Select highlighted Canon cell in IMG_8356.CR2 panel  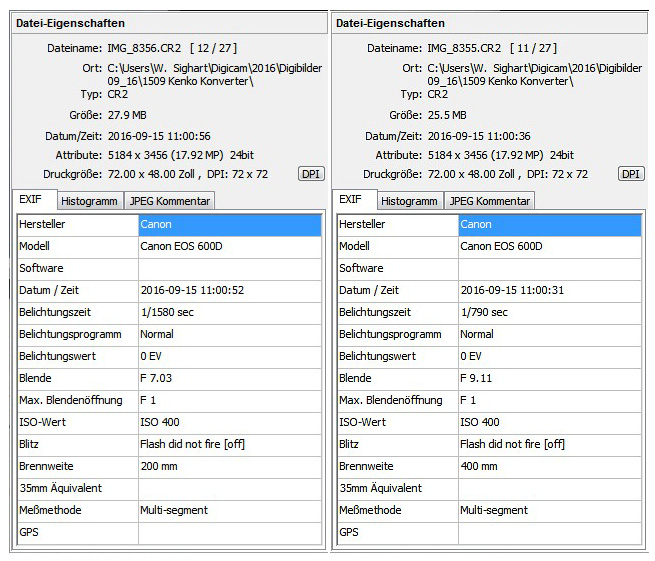coord(230,225)
